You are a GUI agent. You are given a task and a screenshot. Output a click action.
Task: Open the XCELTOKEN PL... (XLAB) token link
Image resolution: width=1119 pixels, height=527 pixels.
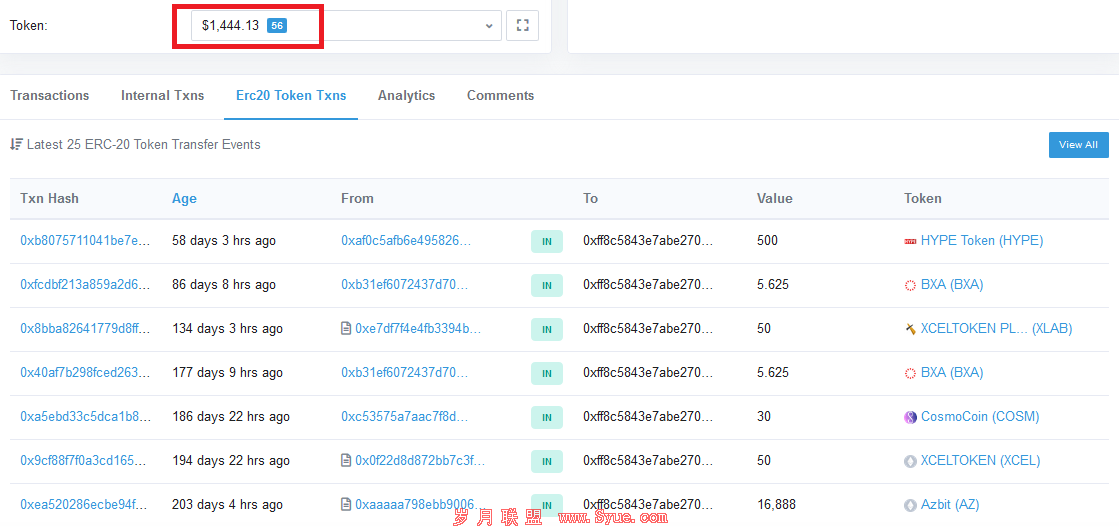point(996,328)
